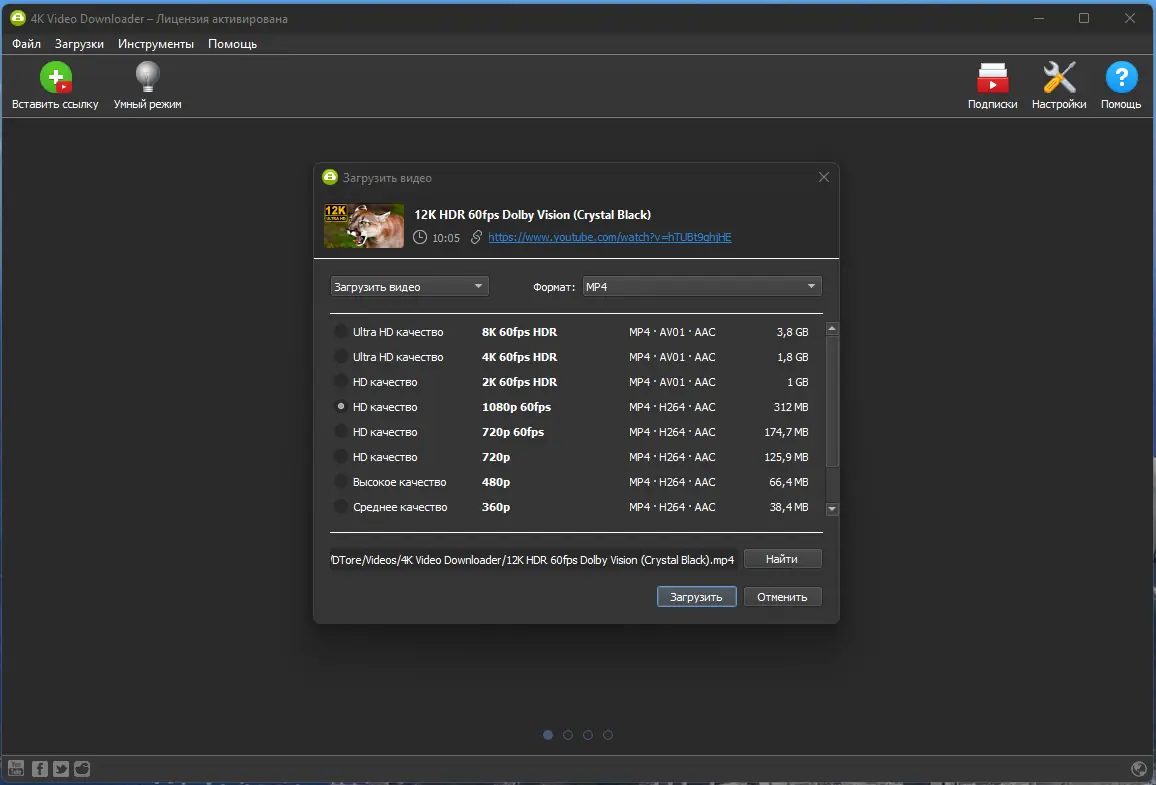1156x785 pixels.
Task: Minimize the 4K Video Downloader window
Action: point(1039,18)
